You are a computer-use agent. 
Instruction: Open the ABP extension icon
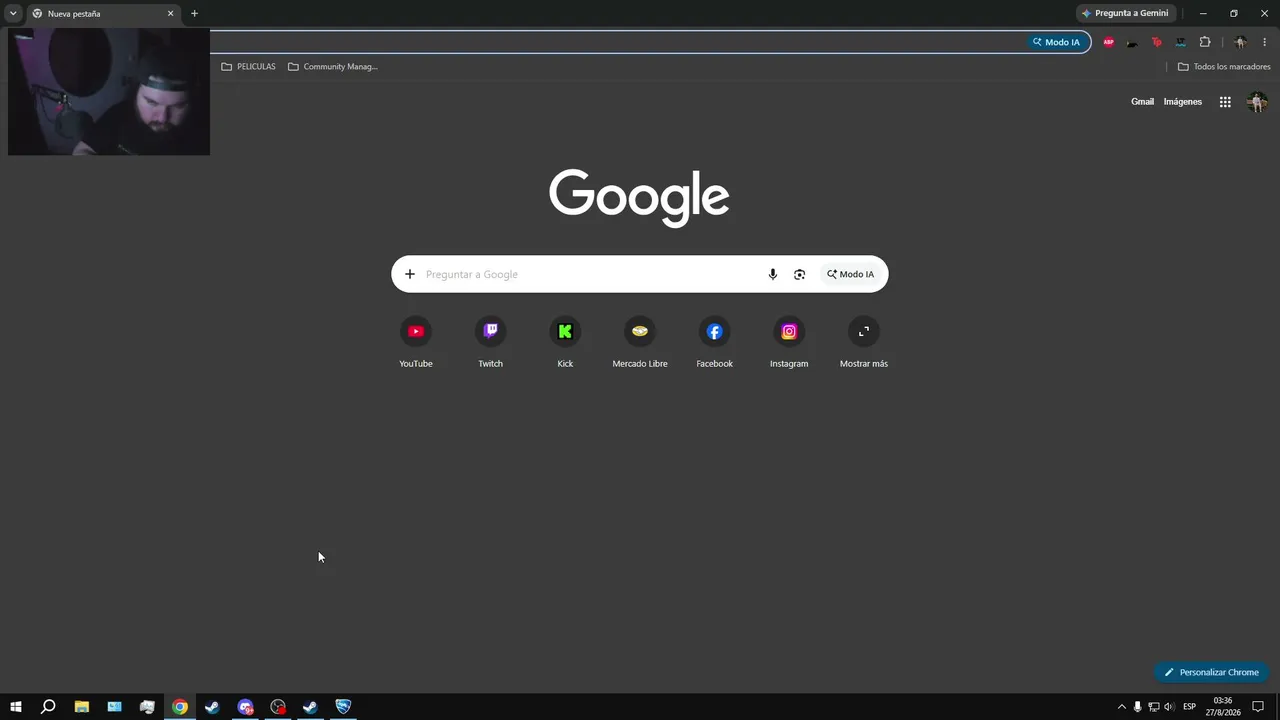pyautogui.click(x=1109, y=42)
